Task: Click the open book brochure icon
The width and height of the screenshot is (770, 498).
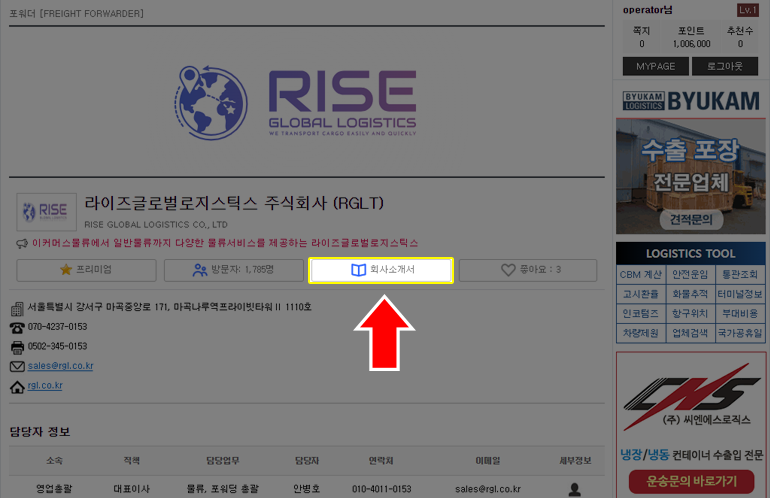Action: 358,270
